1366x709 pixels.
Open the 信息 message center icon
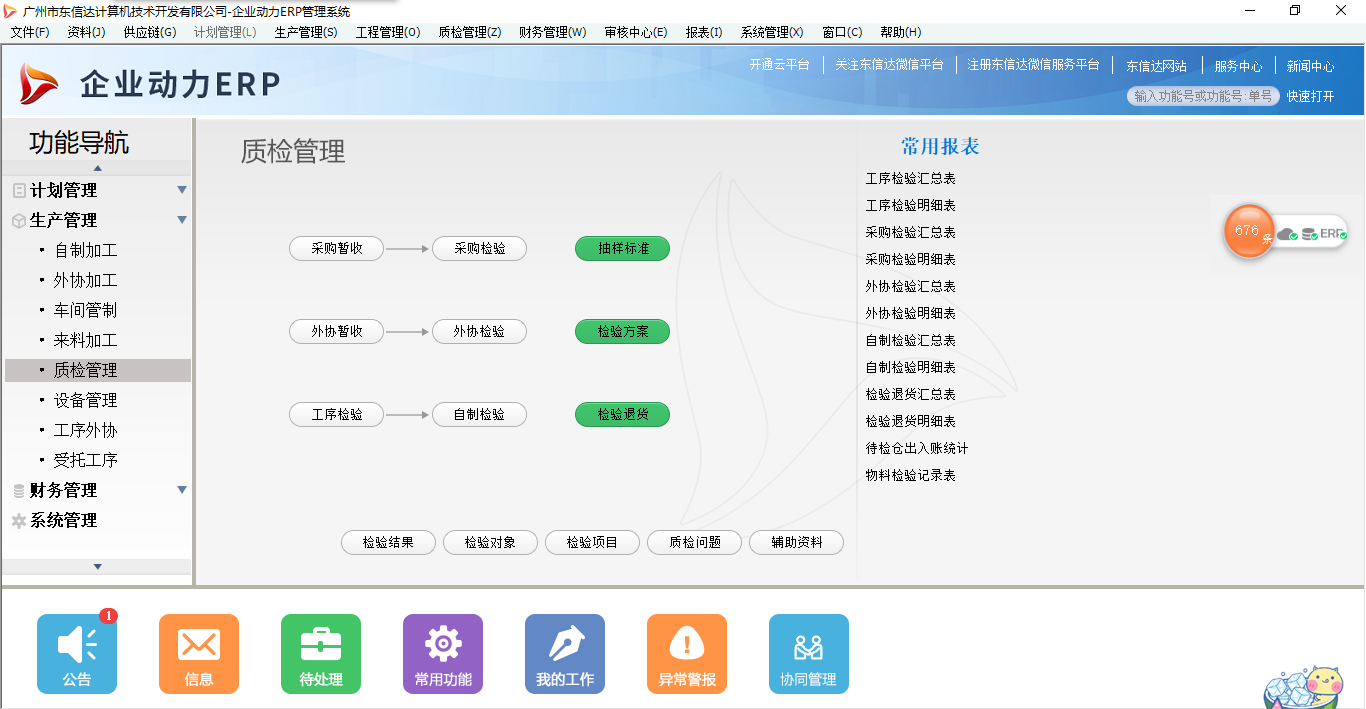pyautogui.click(x=199, y=654)
